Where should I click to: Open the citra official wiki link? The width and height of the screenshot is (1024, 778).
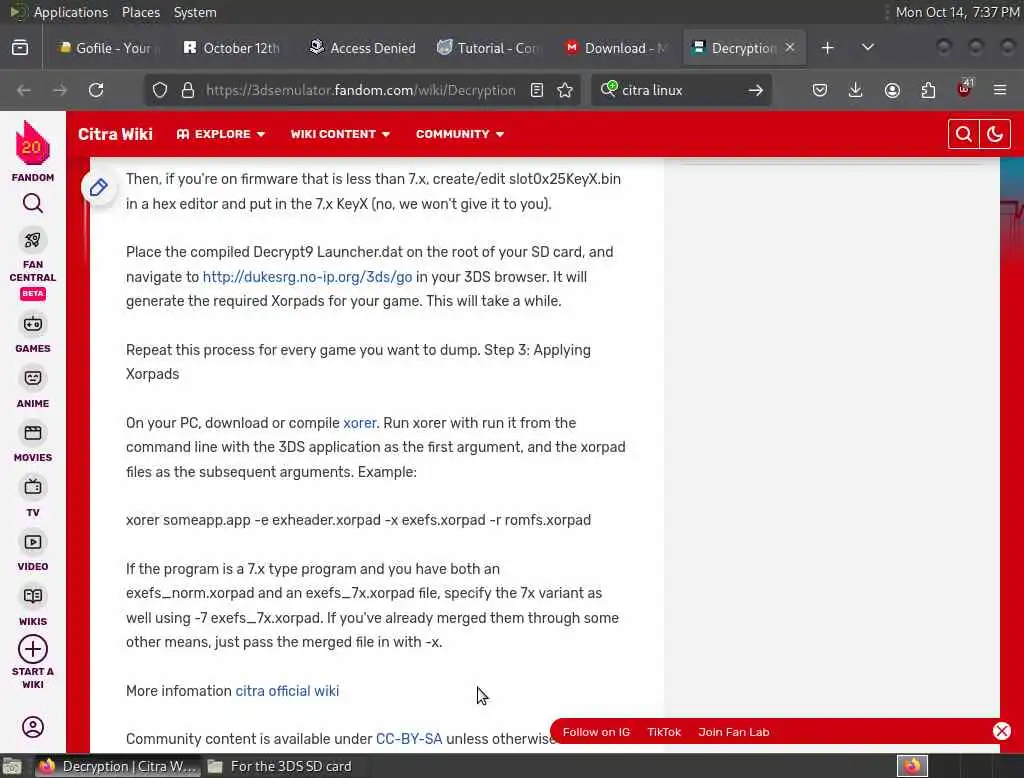click(x=287, y=690)
